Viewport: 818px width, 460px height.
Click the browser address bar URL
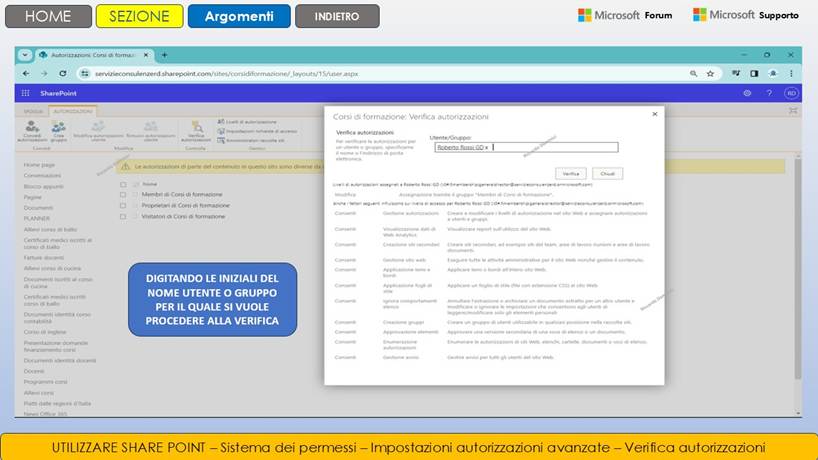pos(226,74)
